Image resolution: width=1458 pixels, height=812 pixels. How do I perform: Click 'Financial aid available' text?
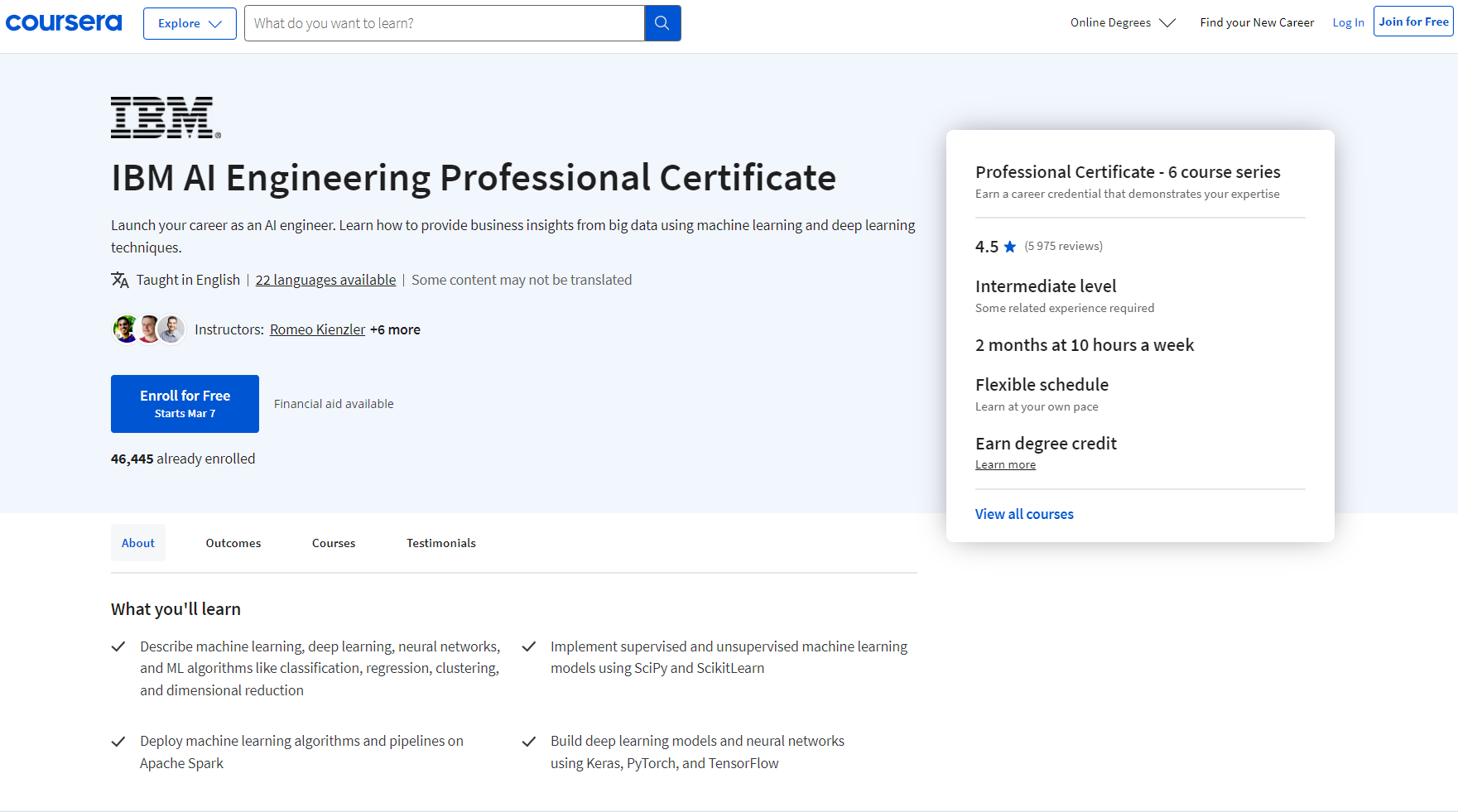334,404
